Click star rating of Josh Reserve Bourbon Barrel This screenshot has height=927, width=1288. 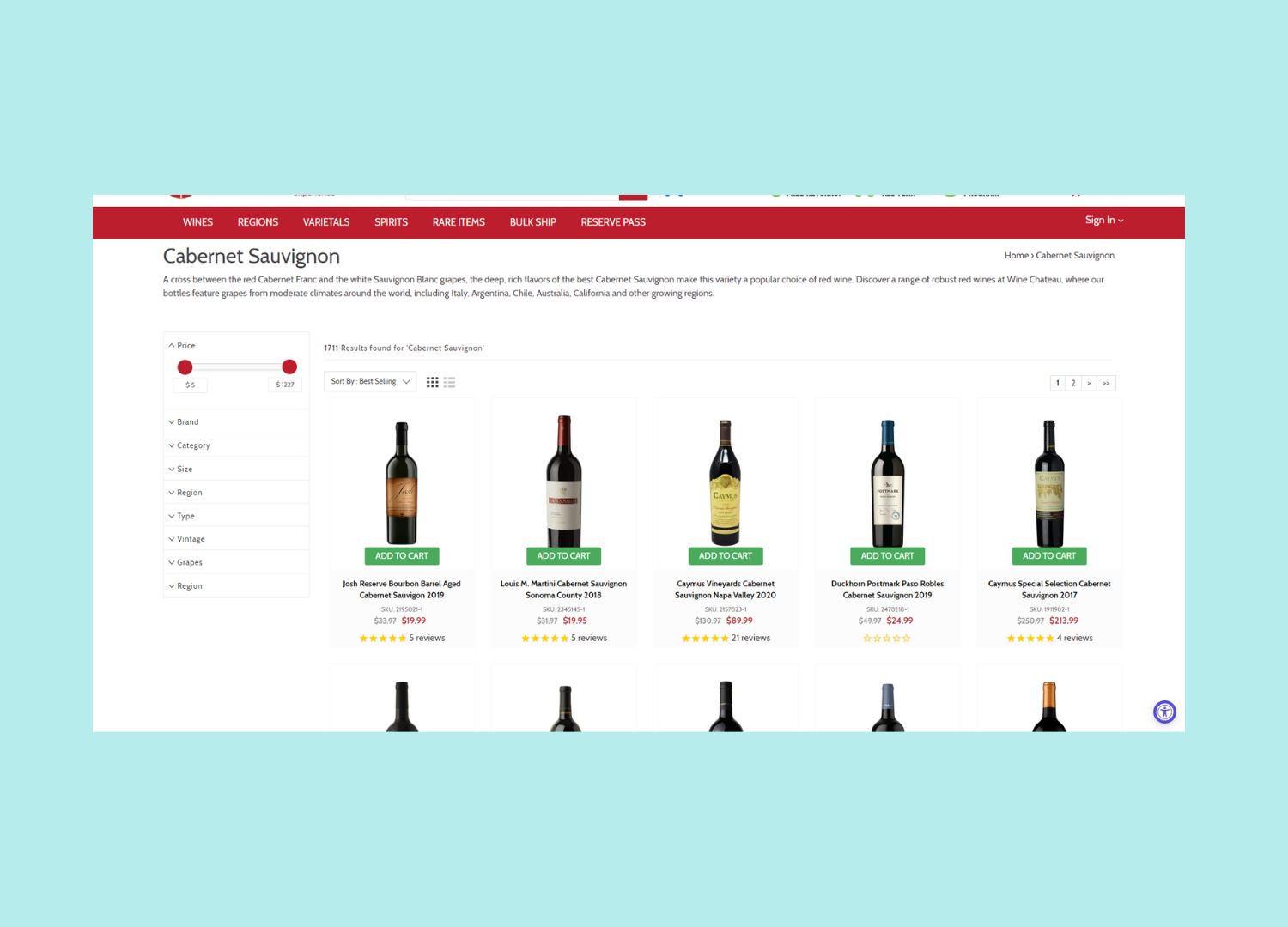point(383,639)
